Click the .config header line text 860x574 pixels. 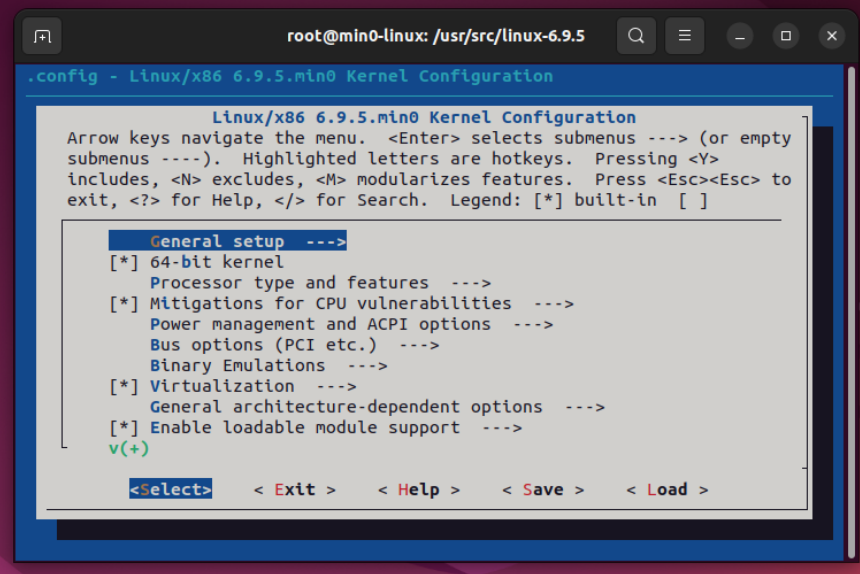click(290, 76)
